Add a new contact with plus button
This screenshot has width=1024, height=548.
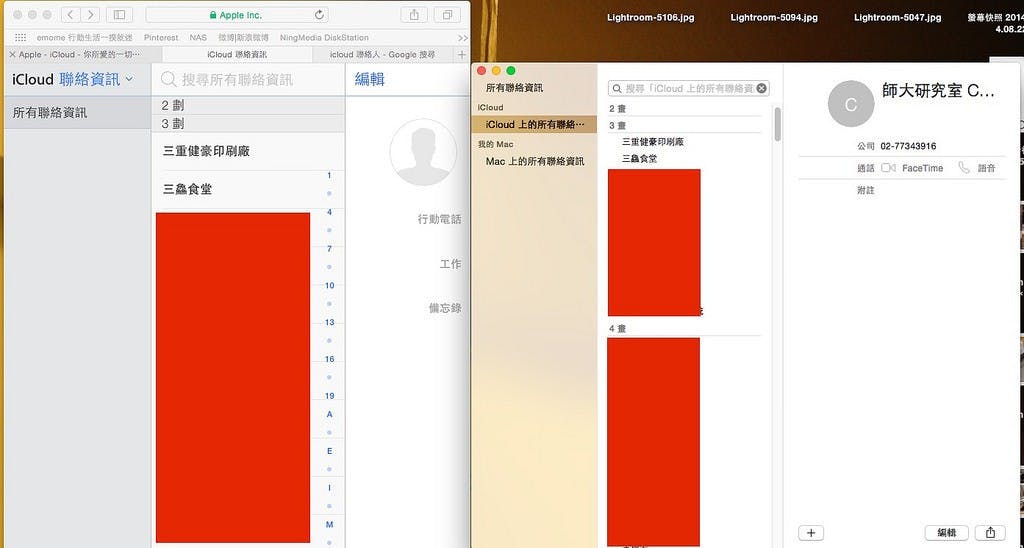(811, 533)
